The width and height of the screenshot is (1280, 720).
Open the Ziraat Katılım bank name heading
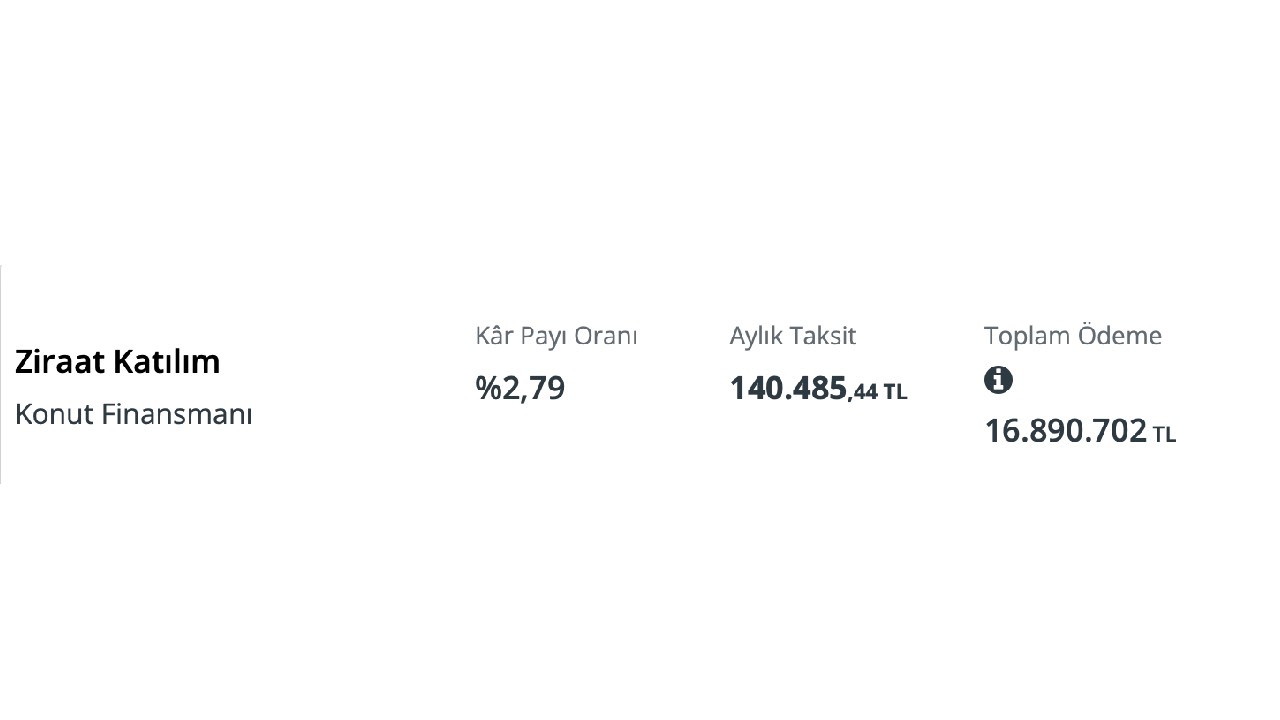[x=117, y=362]
